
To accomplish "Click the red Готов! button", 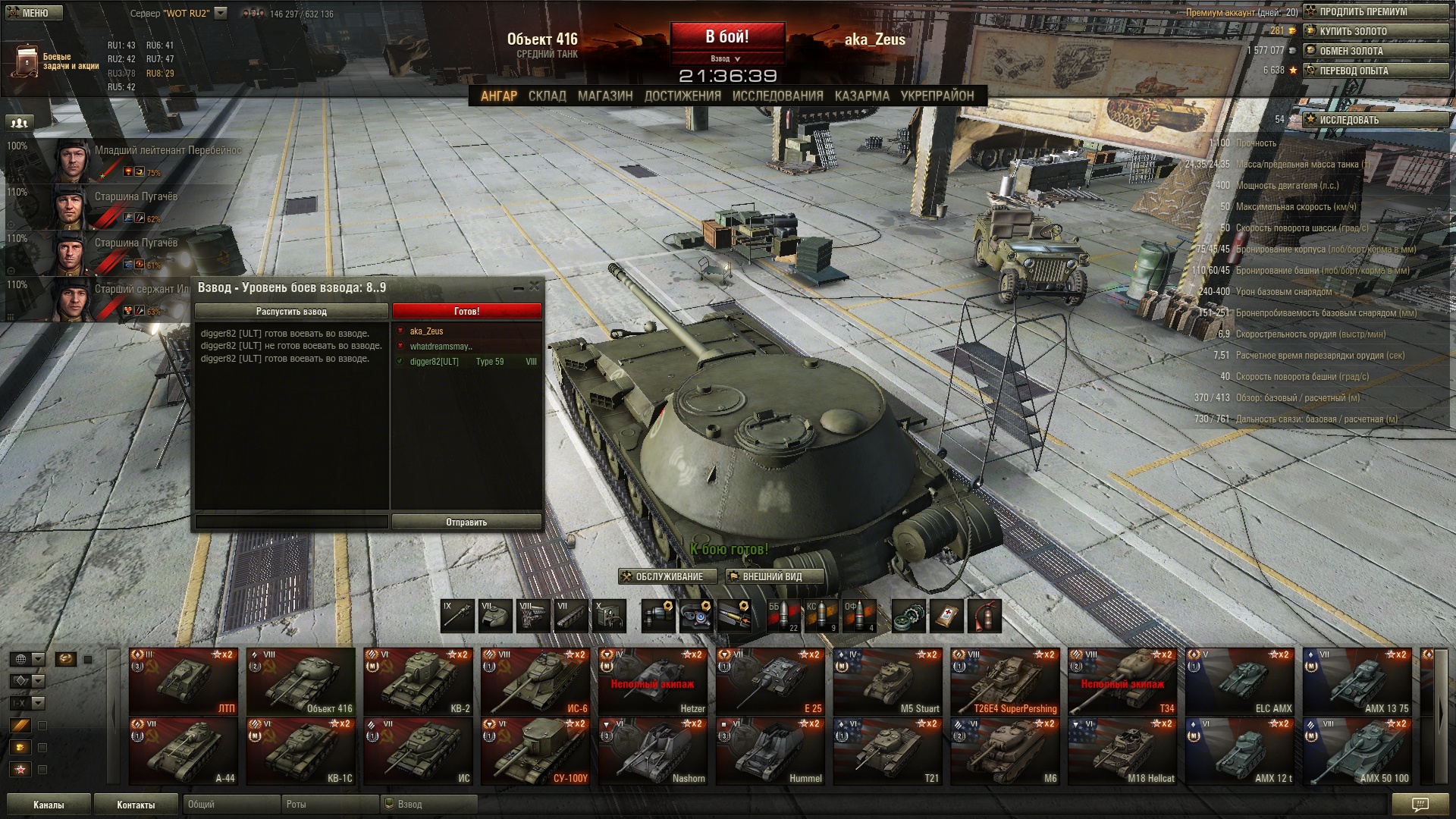I will 466,312.
